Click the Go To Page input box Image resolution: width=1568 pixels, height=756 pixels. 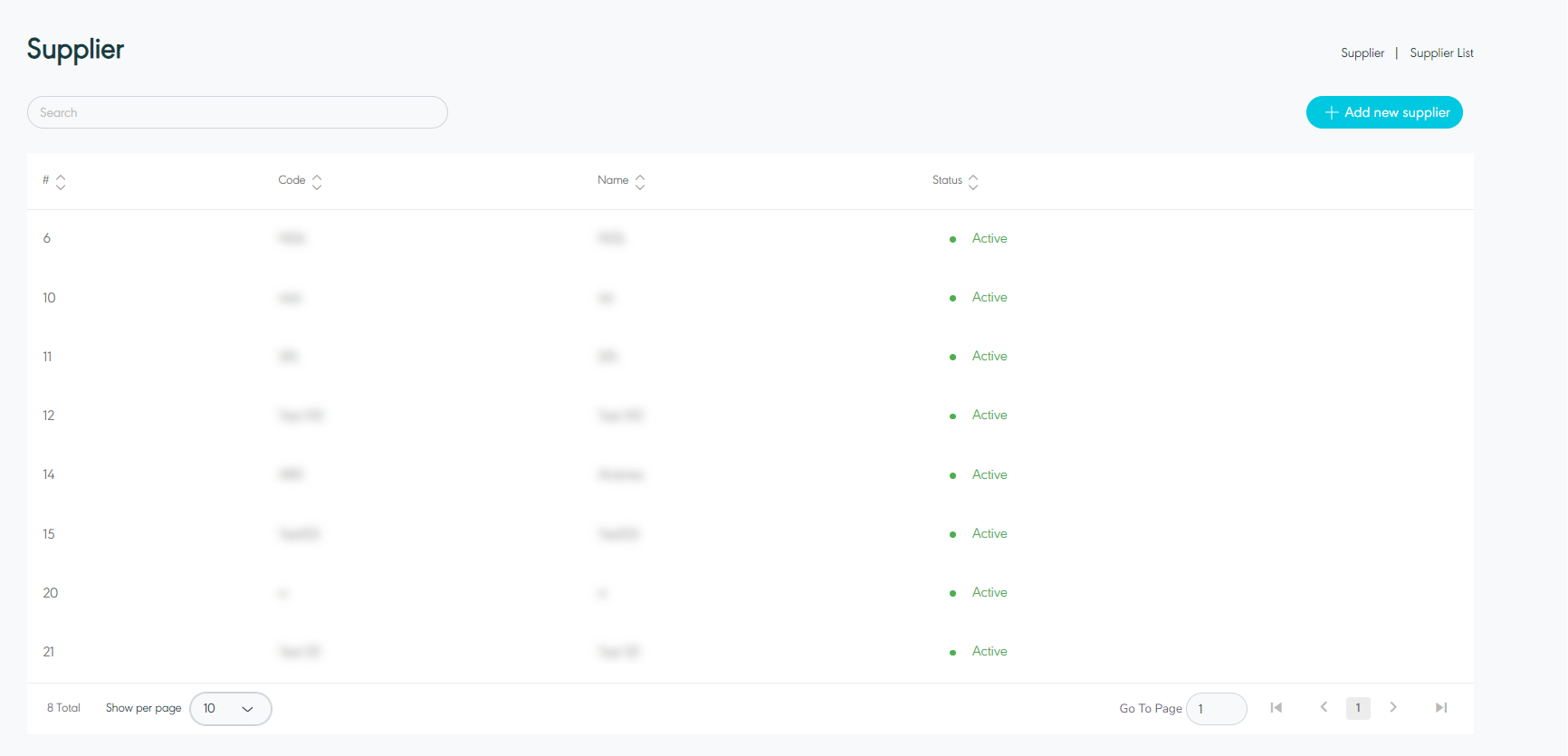click(x=1217, y=709)
